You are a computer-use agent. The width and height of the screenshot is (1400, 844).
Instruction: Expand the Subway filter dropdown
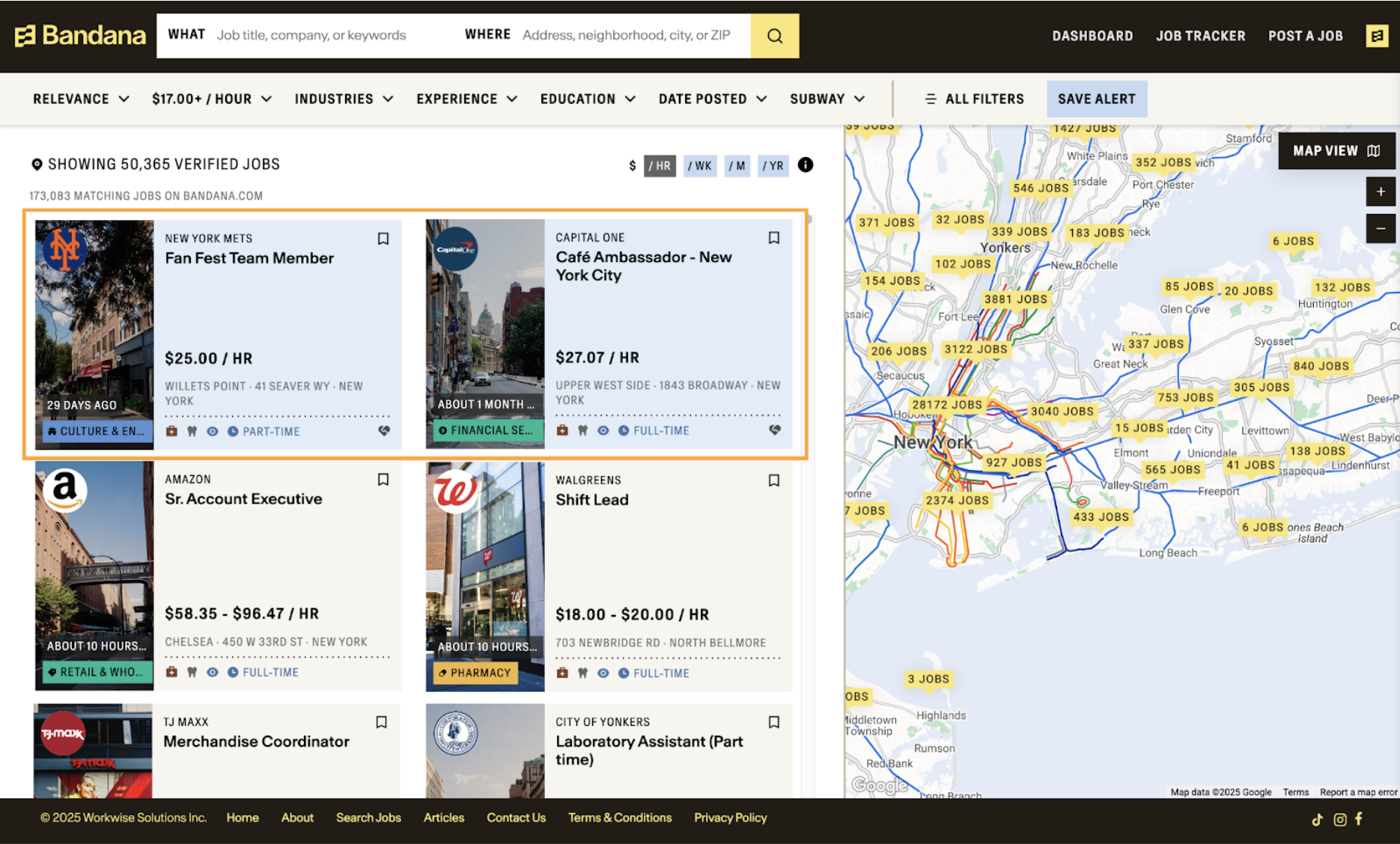click(827, 99)
